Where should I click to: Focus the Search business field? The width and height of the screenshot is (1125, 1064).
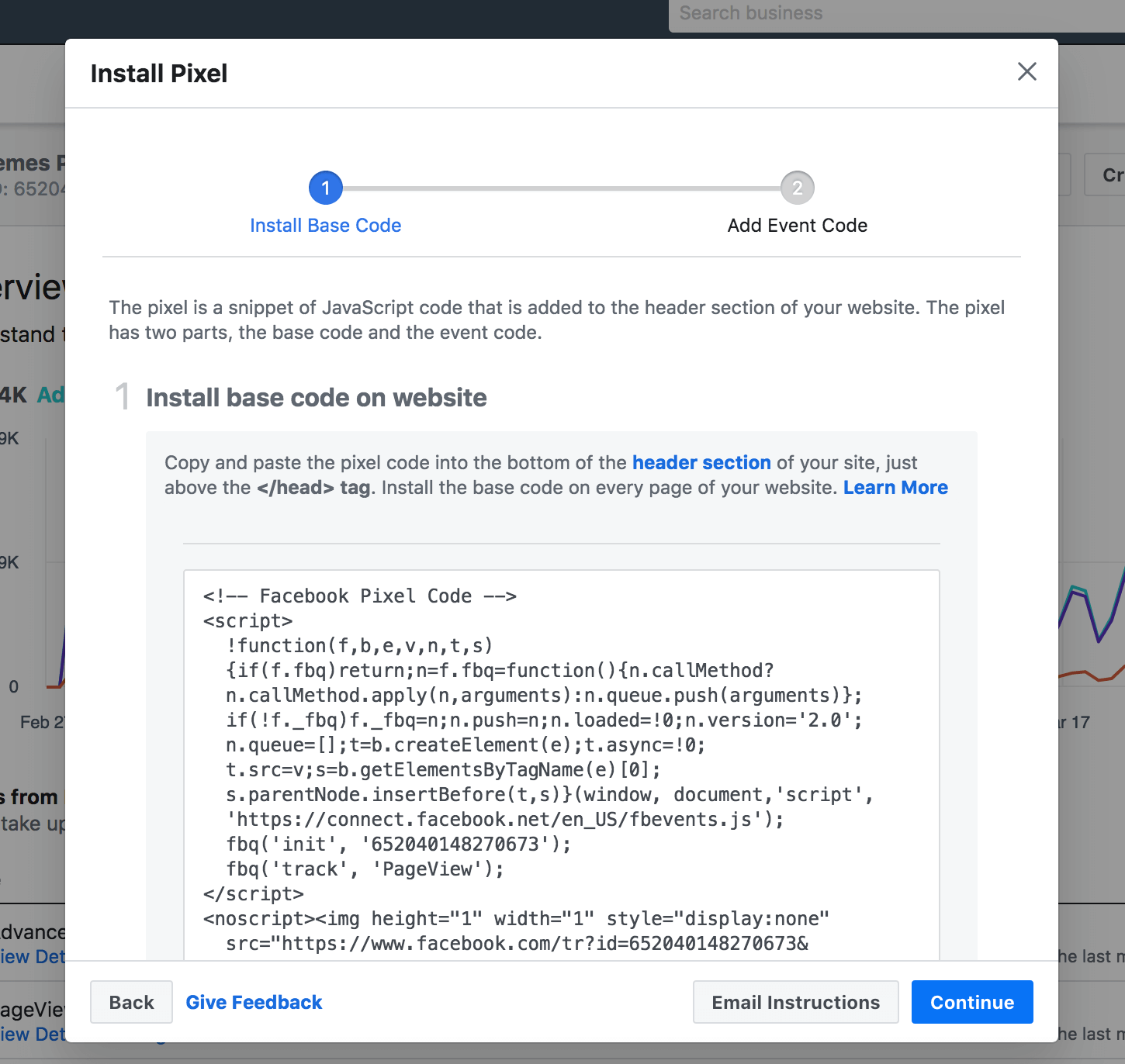[x=897, y=14]
